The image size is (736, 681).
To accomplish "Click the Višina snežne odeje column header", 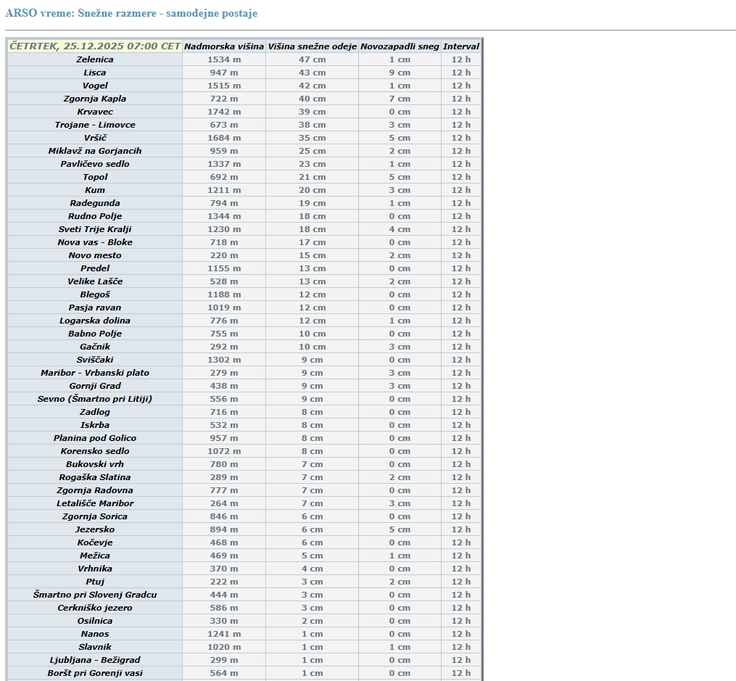I will tap(311, 46).
